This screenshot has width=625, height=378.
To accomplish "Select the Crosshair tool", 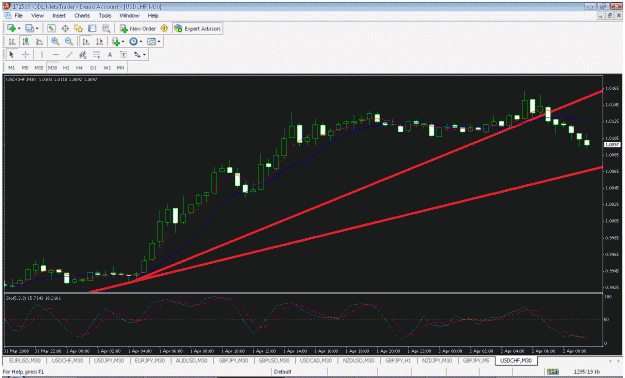I will coord(25,55).
